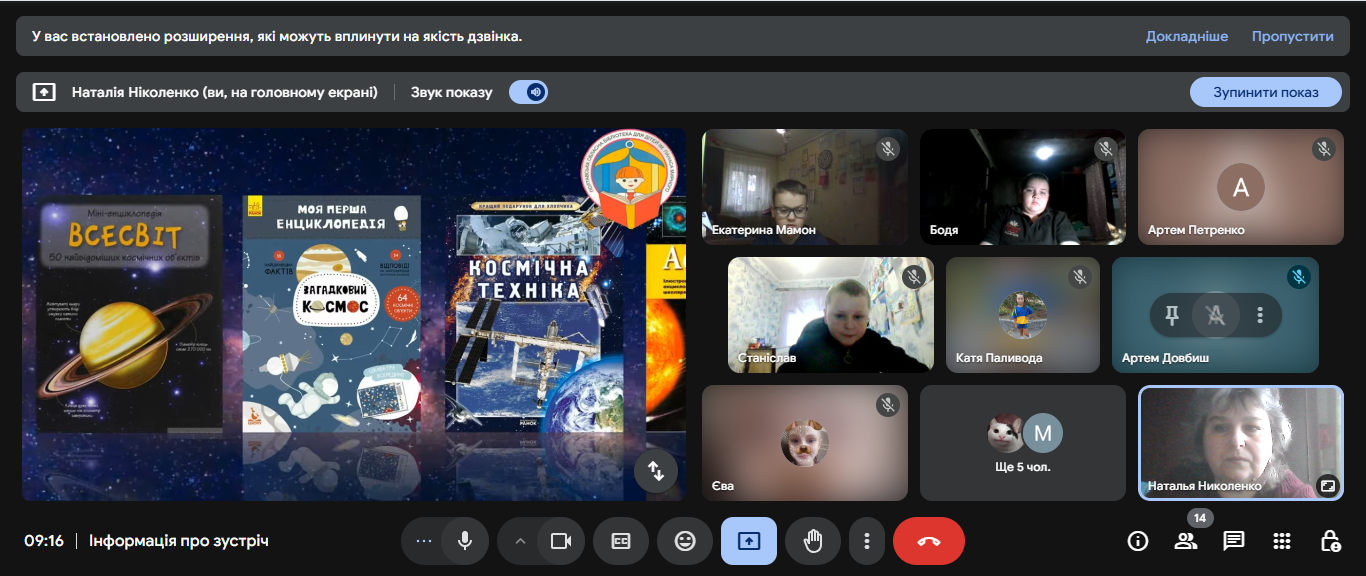Viewport: 1366px width, 576px height.
Task: Click the ВСЕСВІТ book cover in presentation
Action: 129,314
